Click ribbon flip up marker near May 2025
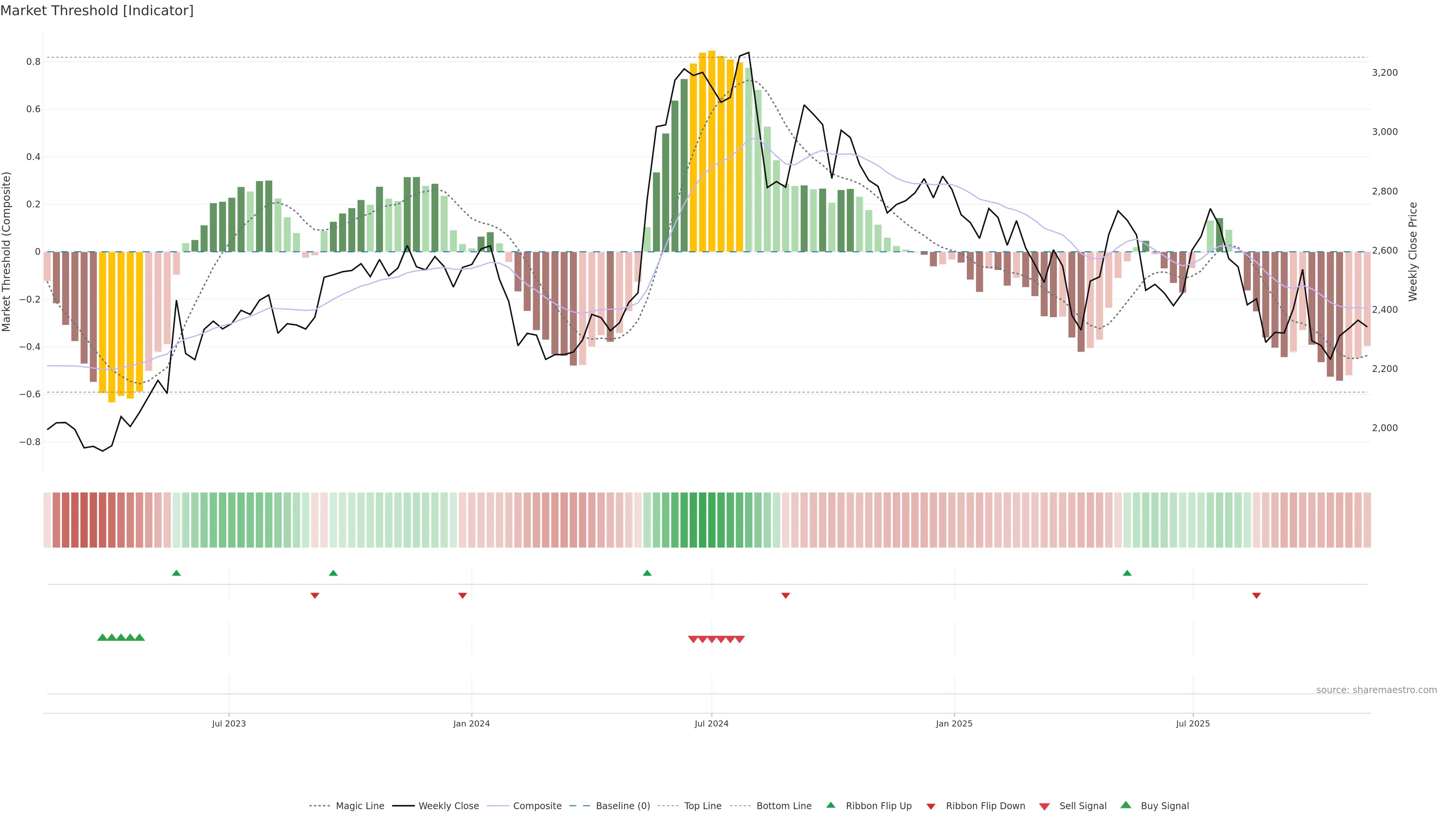The image size is (1456, 819). click(1127, 573)
